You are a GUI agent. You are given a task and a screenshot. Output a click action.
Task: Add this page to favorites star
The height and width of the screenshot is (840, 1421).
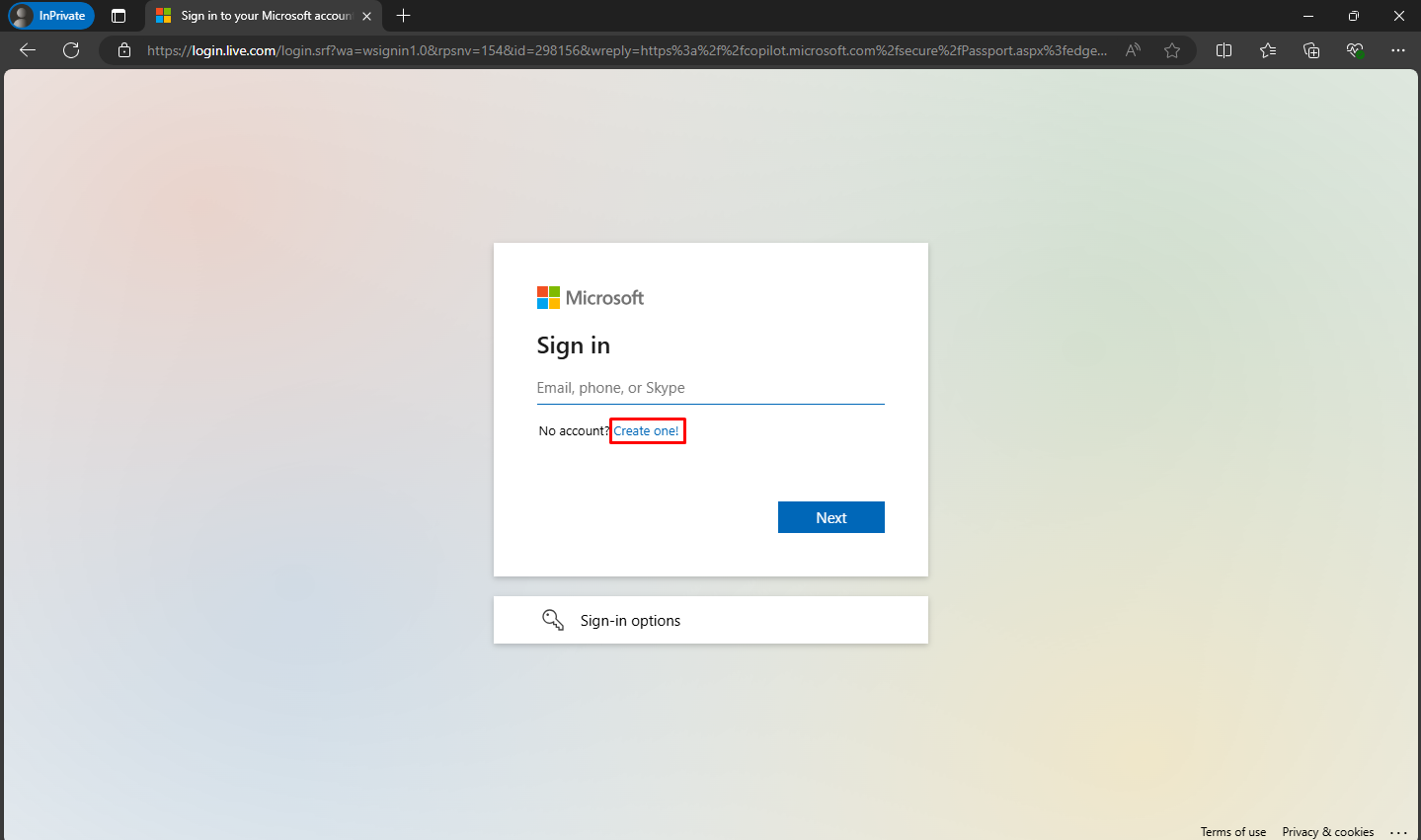[x=1172, y=50]
